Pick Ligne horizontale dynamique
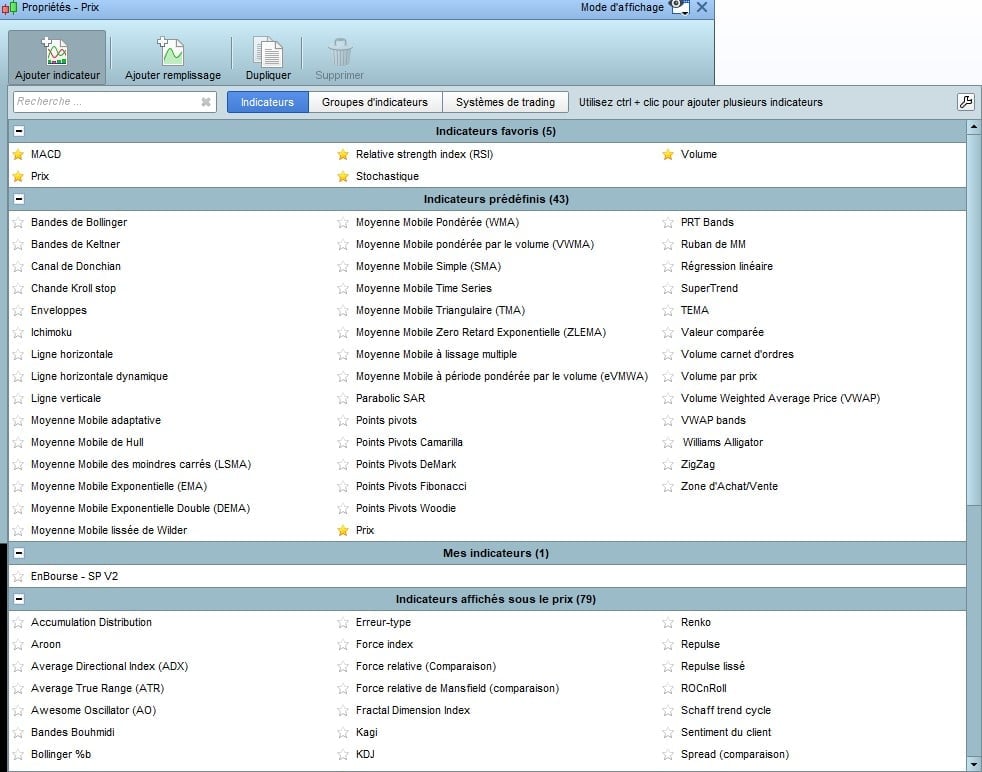 tap(99, 376)
